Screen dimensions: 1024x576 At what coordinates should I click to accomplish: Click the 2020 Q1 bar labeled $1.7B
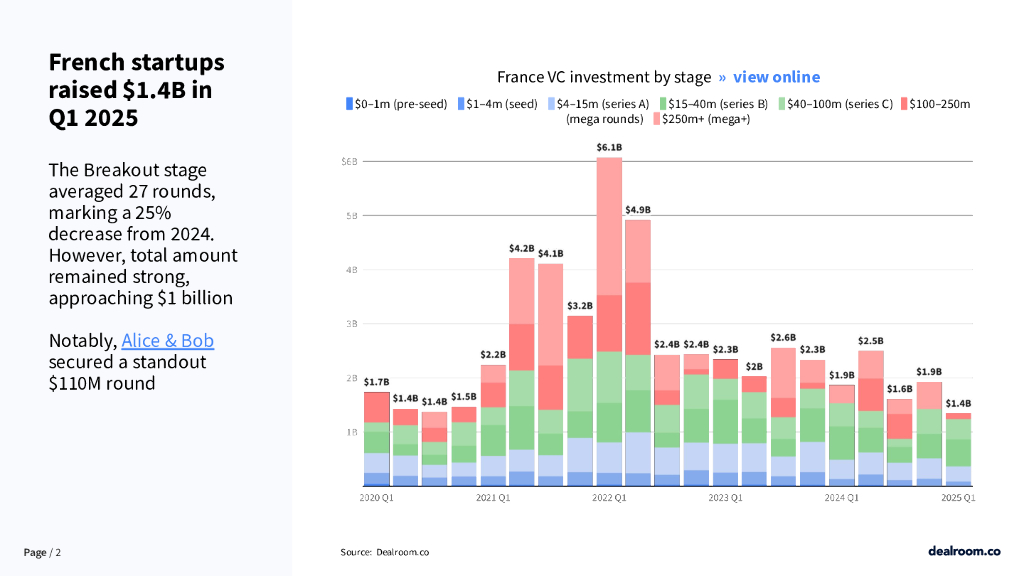tap(376, 438)
